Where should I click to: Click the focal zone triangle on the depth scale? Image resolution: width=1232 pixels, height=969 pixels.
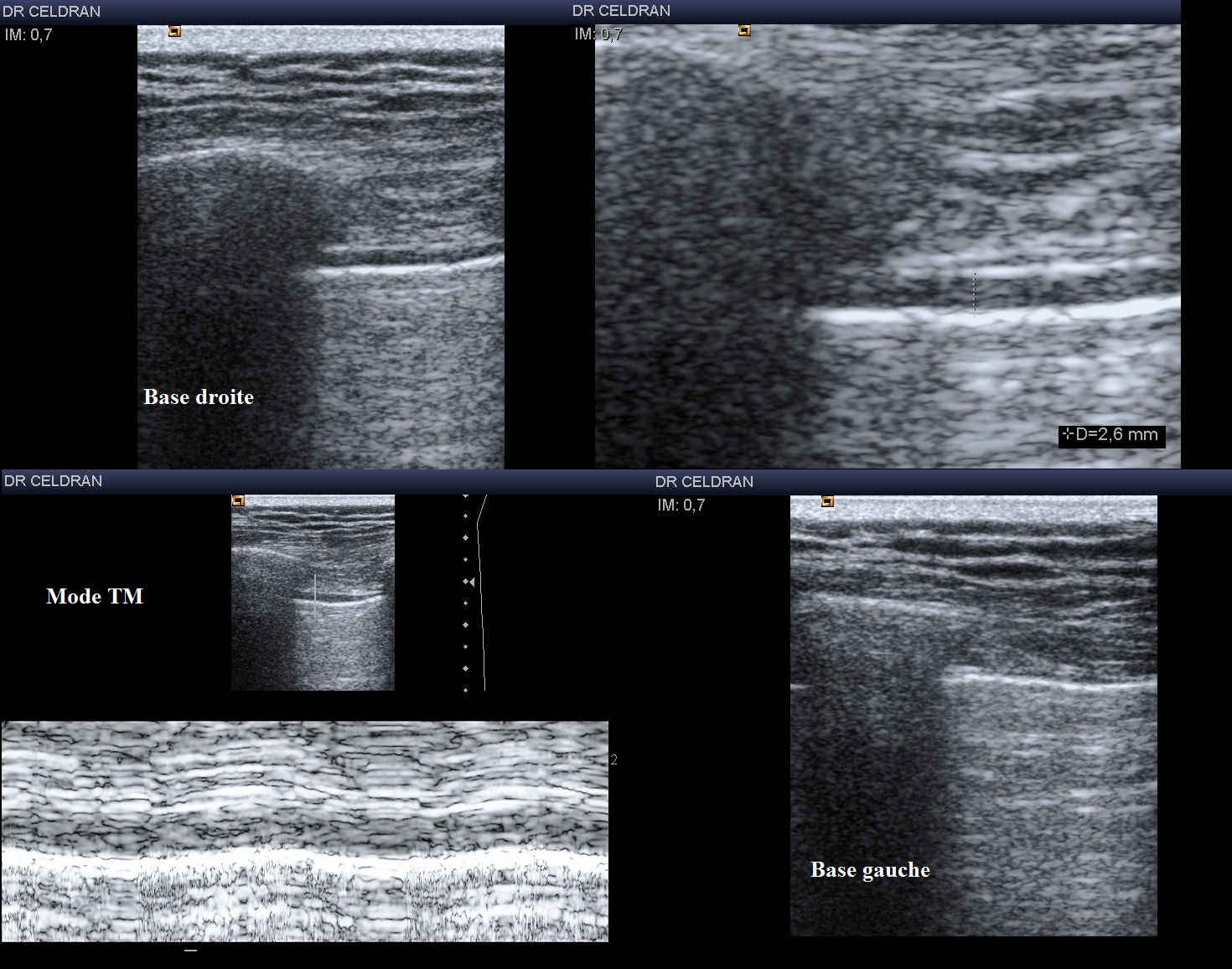pyautogui.click(x=468, y=582)
